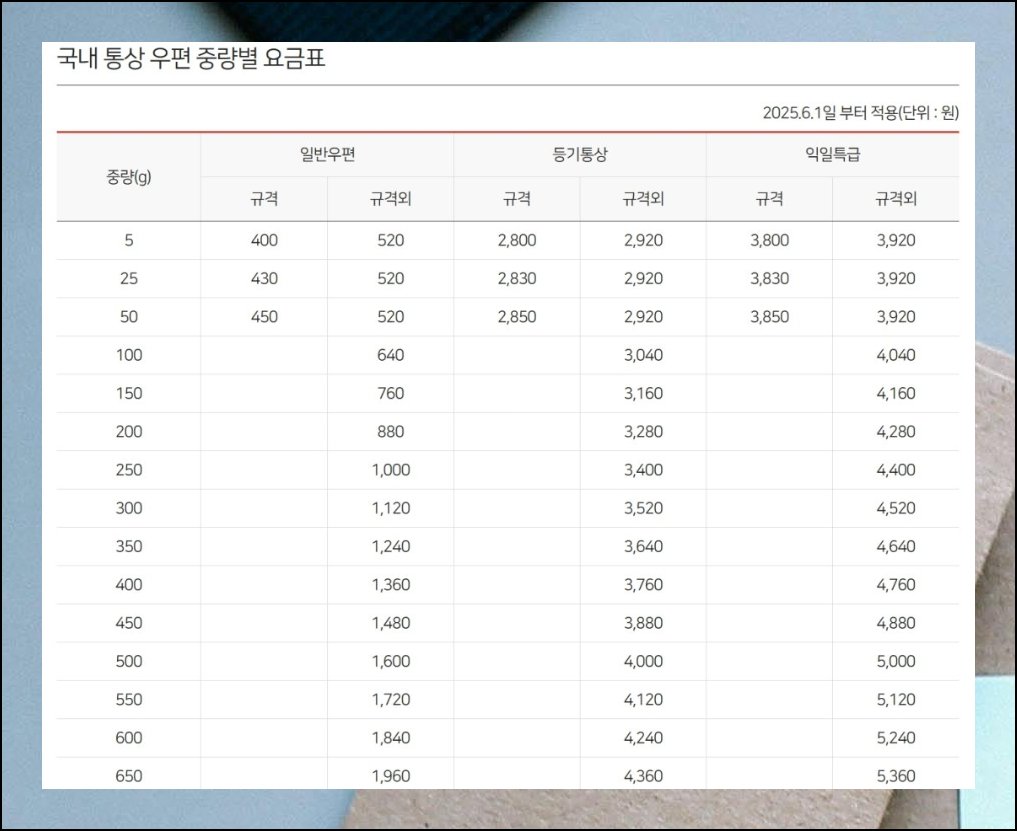
Task: Click fee '640' in the 100g row
Action: (390, 355)
